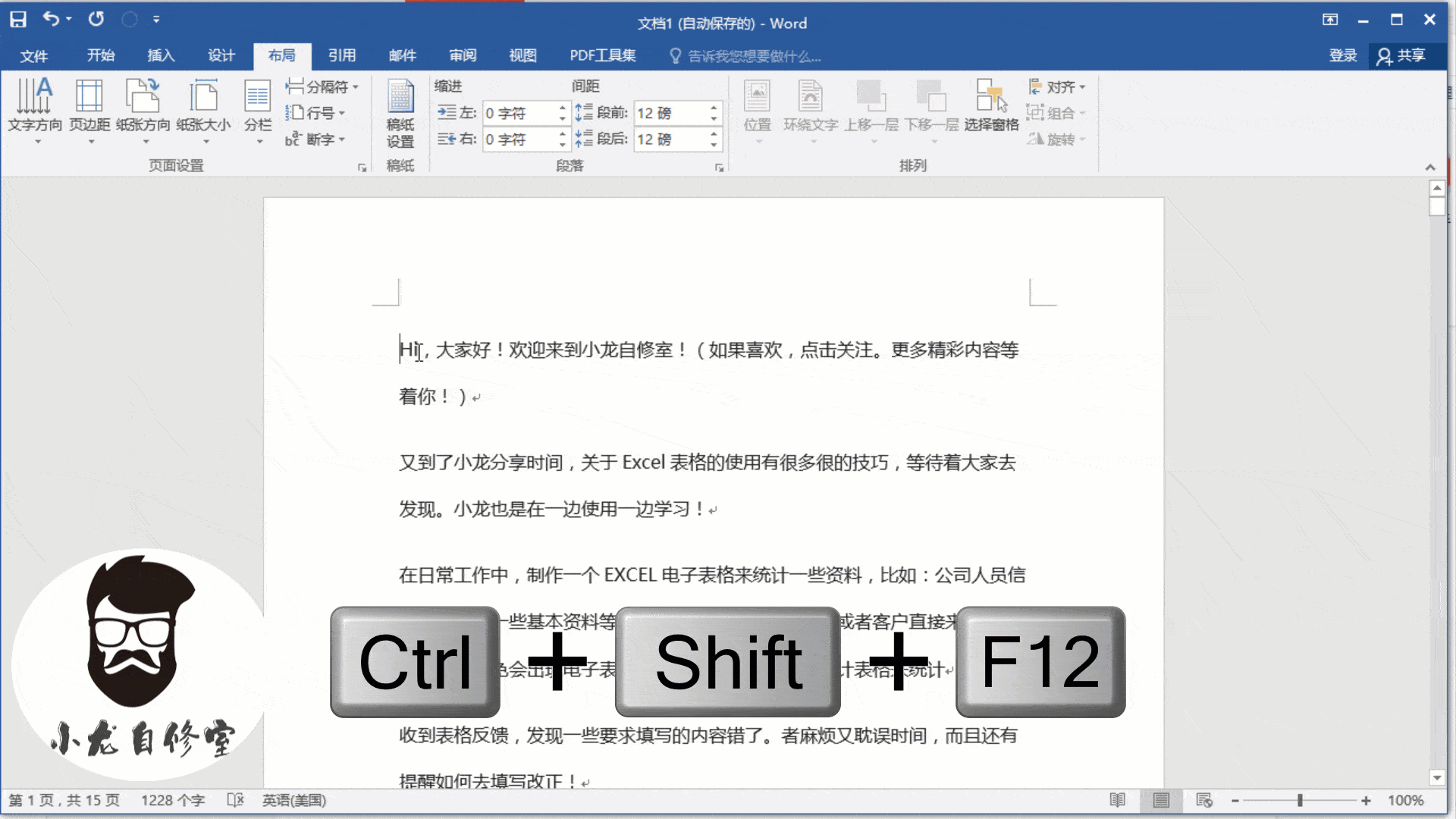
Task: Repeat the last action with the redo icon
Action: pyautogui.click(x=96, y=19)
